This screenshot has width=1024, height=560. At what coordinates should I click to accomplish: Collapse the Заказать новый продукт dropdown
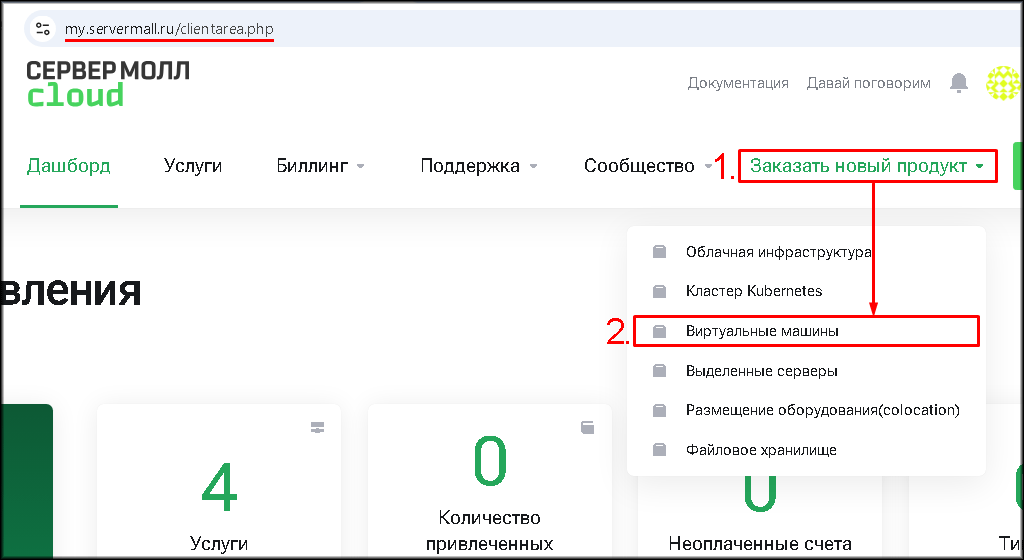867,166
